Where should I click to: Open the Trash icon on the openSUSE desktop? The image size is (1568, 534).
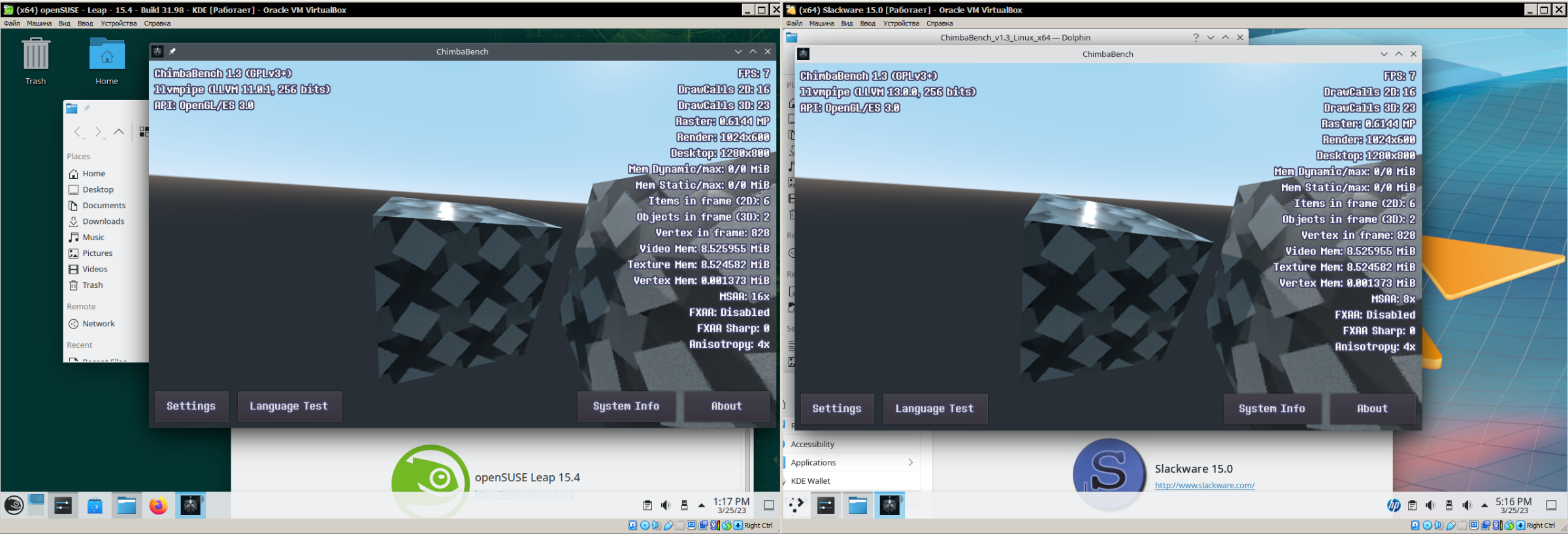tap(36, 61)
